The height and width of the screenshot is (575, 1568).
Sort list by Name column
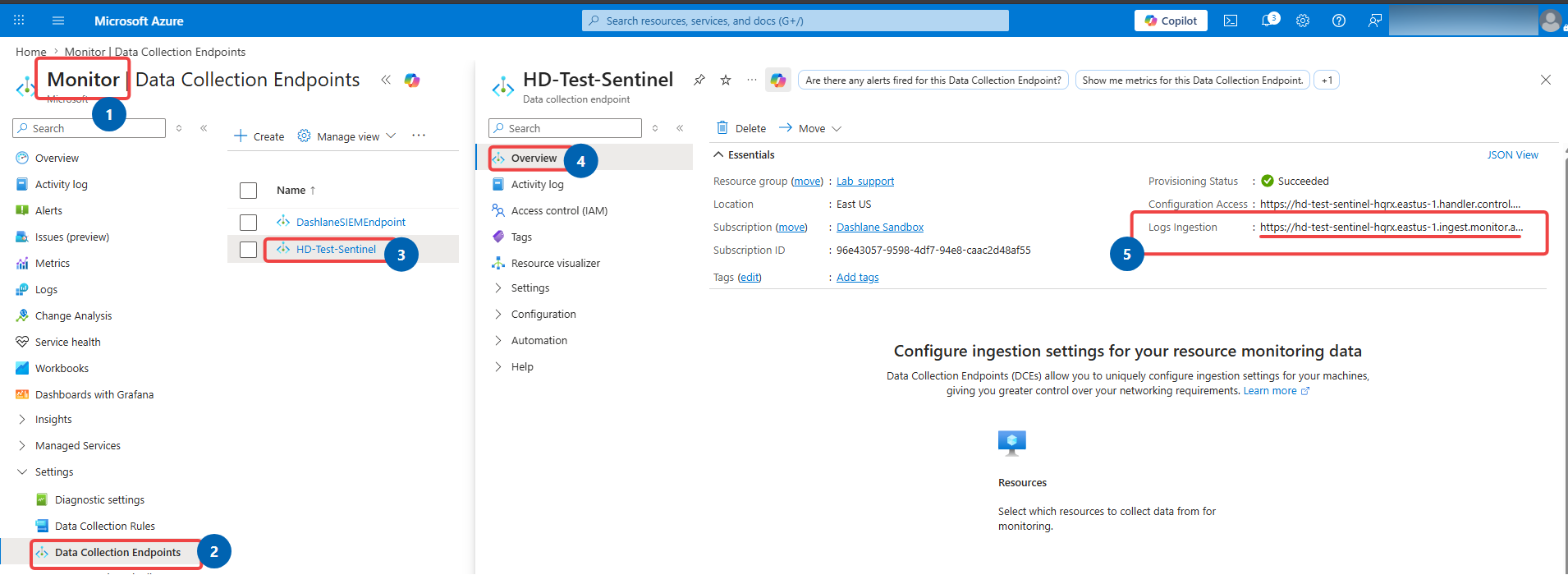pyautogui.click(x=296, y=190)
